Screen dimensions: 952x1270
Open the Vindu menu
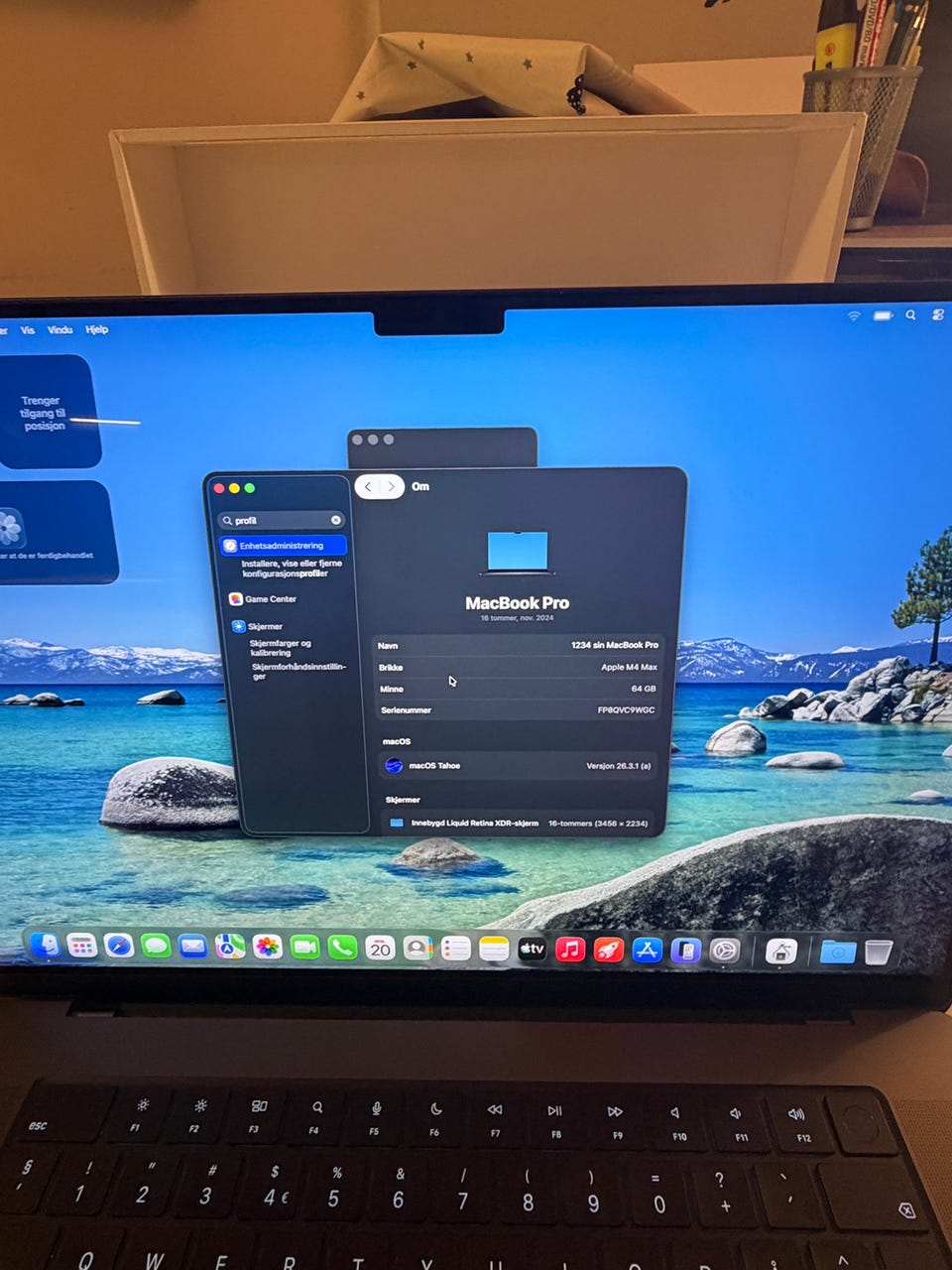59,329
